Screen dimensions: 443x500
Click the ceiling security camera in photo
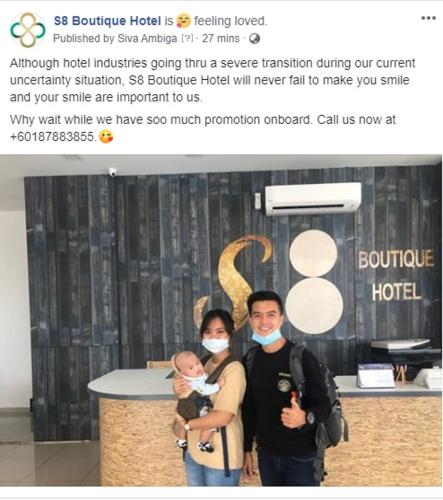pos(112,172)
